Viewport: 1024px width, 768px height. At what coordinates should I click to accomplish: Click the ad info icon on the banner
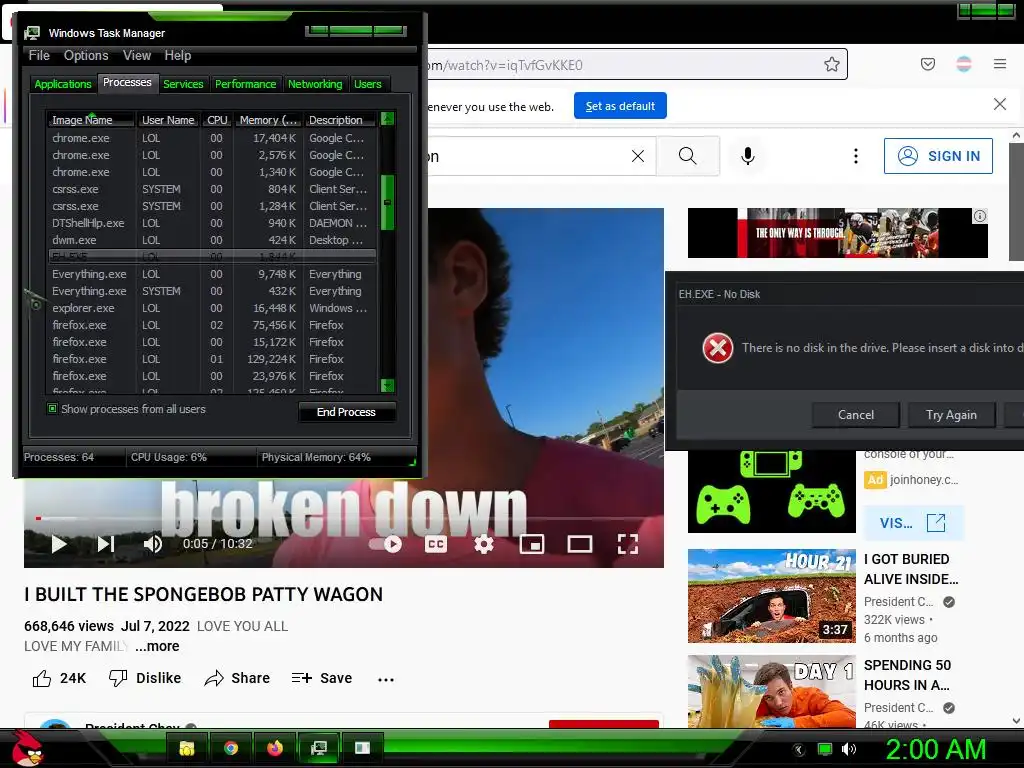pos(980,216)
